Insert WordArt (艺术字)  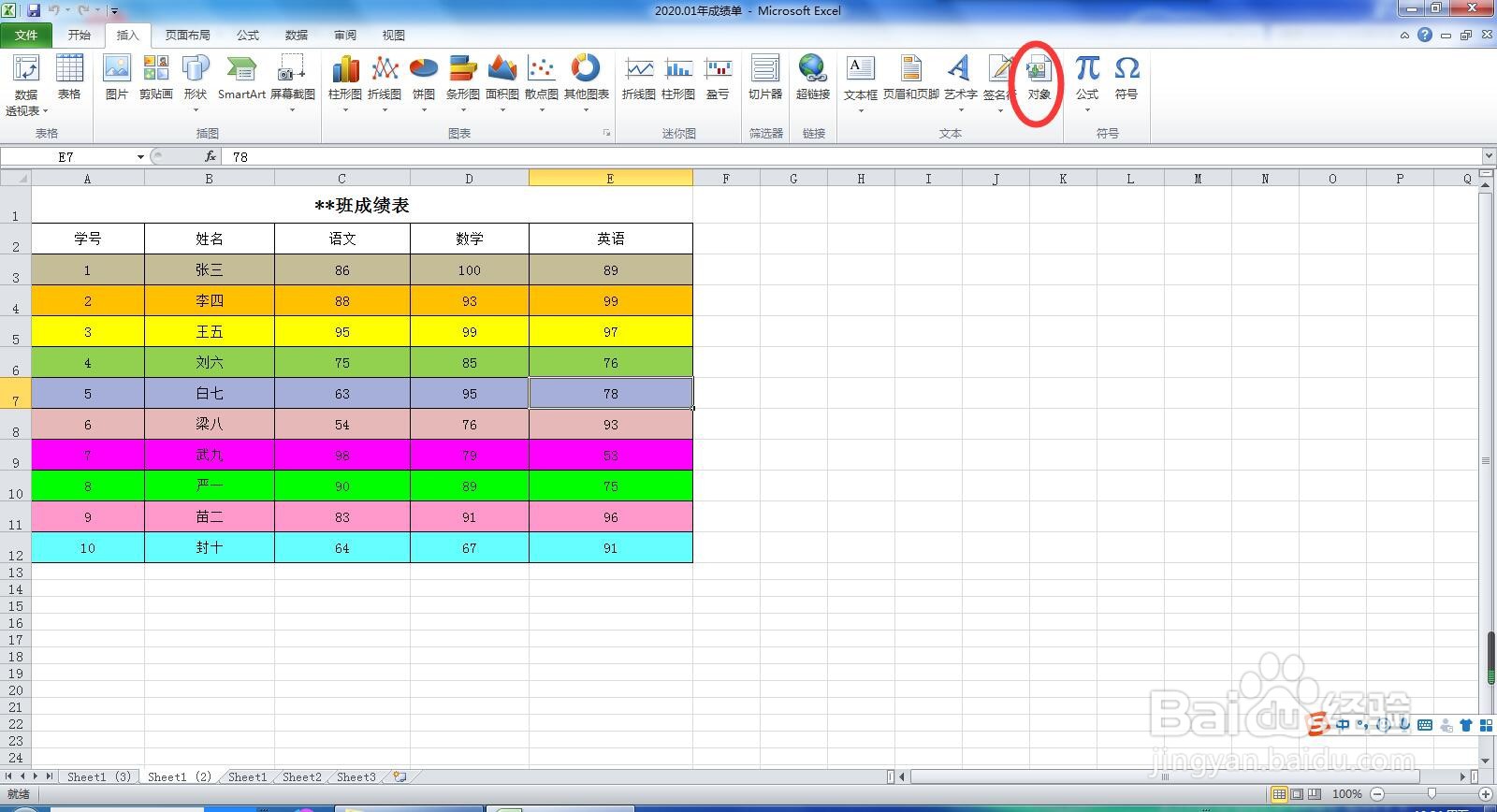pyautogui.click(x=960, y=84)
